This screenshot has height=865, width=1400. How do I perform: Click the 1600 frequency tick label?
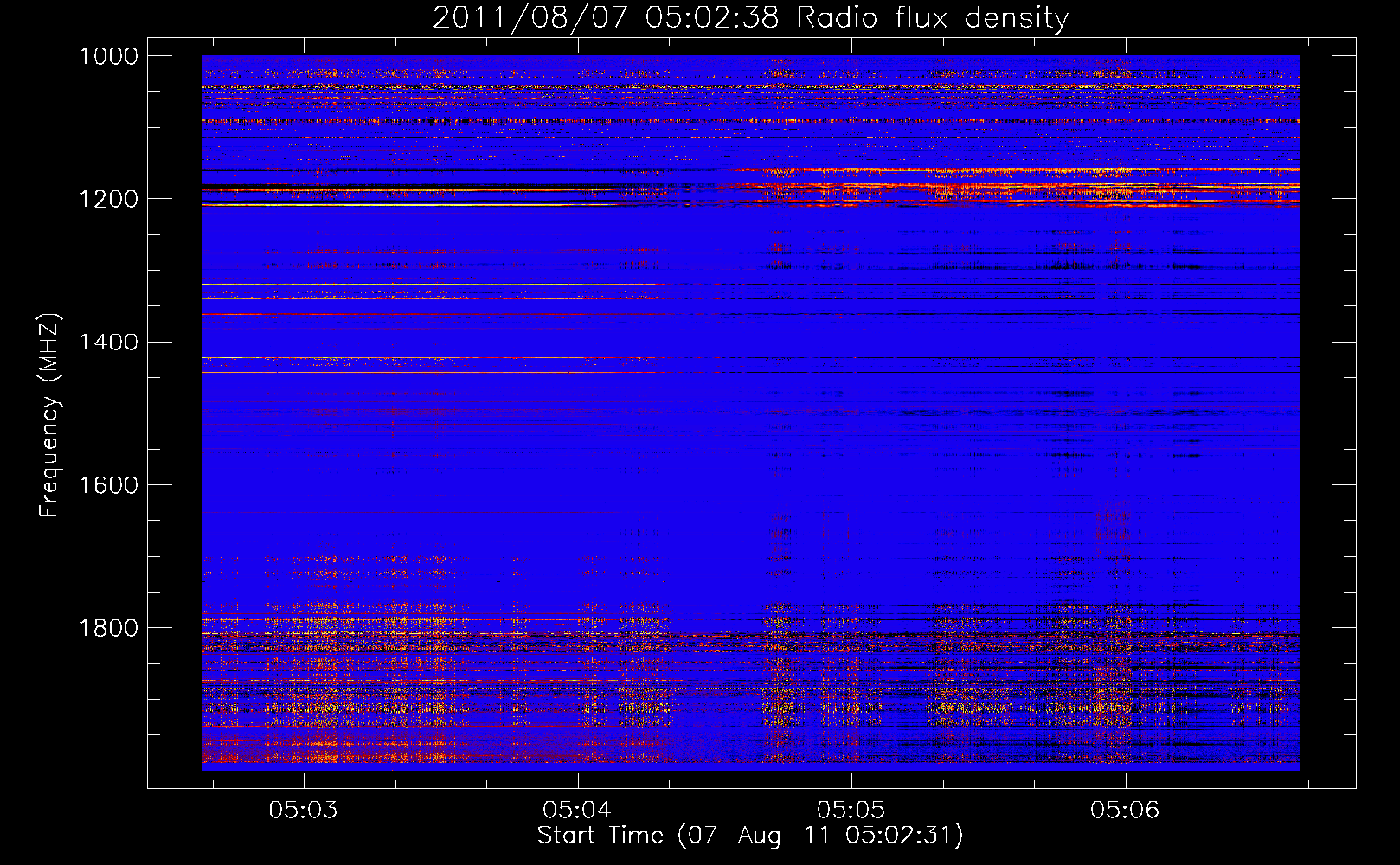pos(109,484)
